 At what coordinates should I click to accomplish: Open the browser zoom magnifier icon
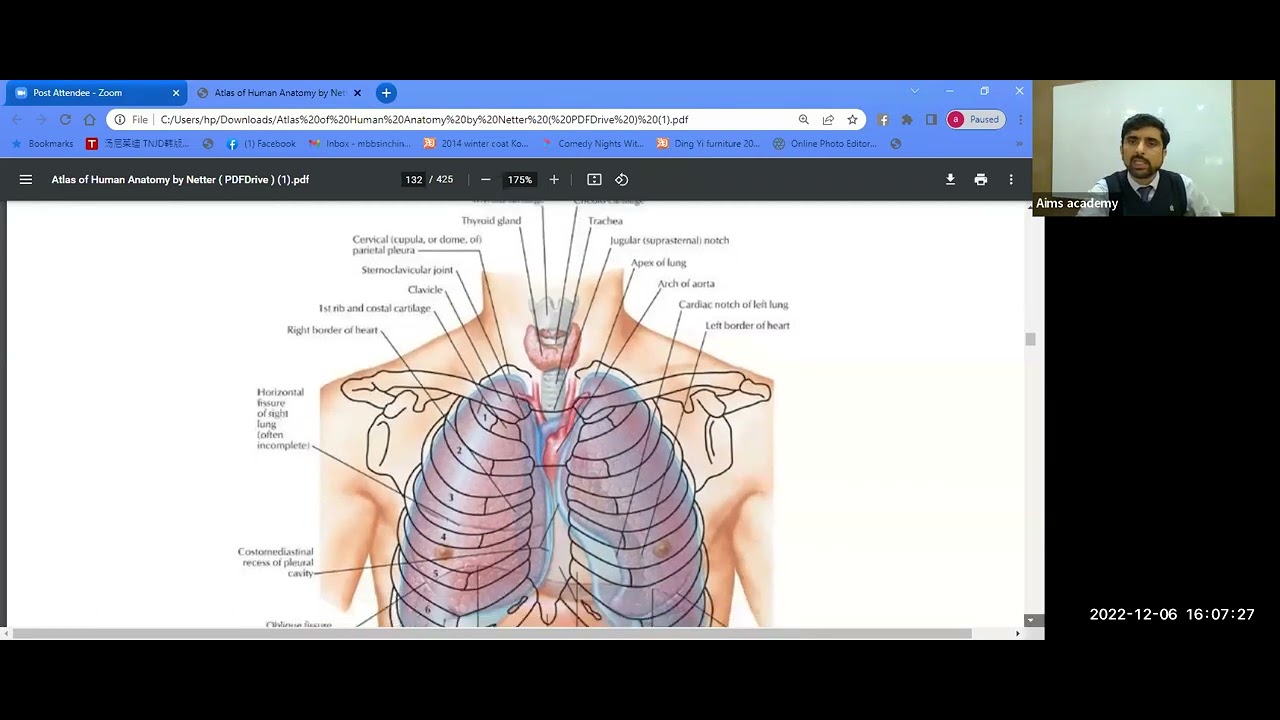(x=803, y=120)
